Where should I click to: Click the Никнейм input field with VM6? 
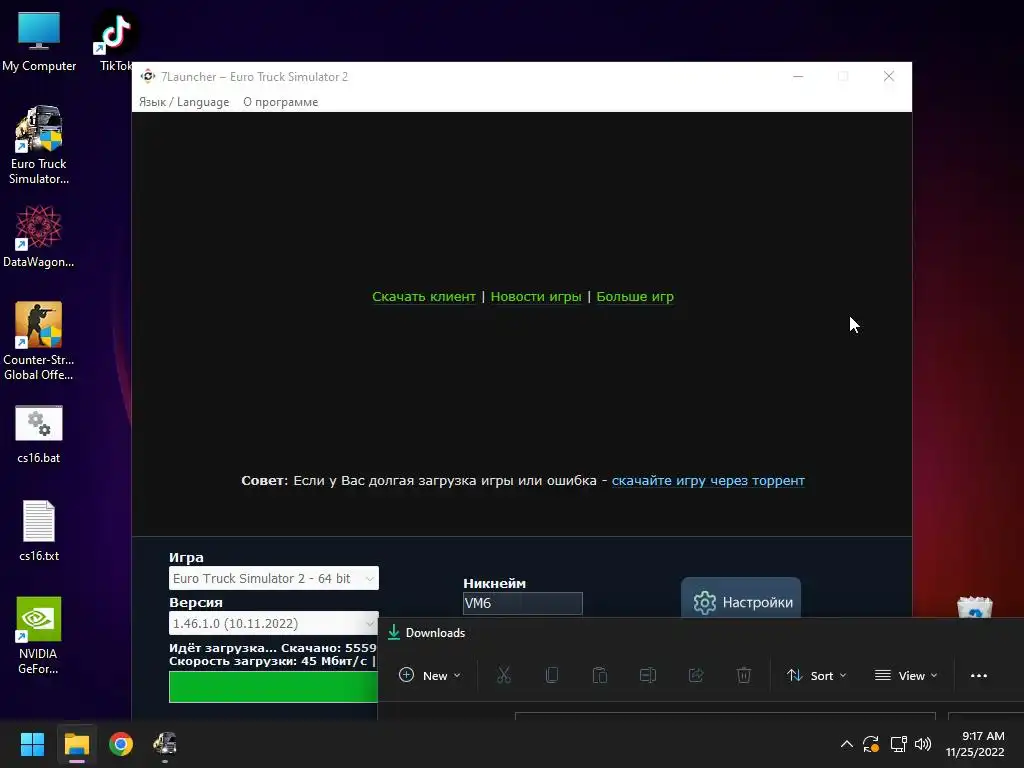[x=522, y=603]
